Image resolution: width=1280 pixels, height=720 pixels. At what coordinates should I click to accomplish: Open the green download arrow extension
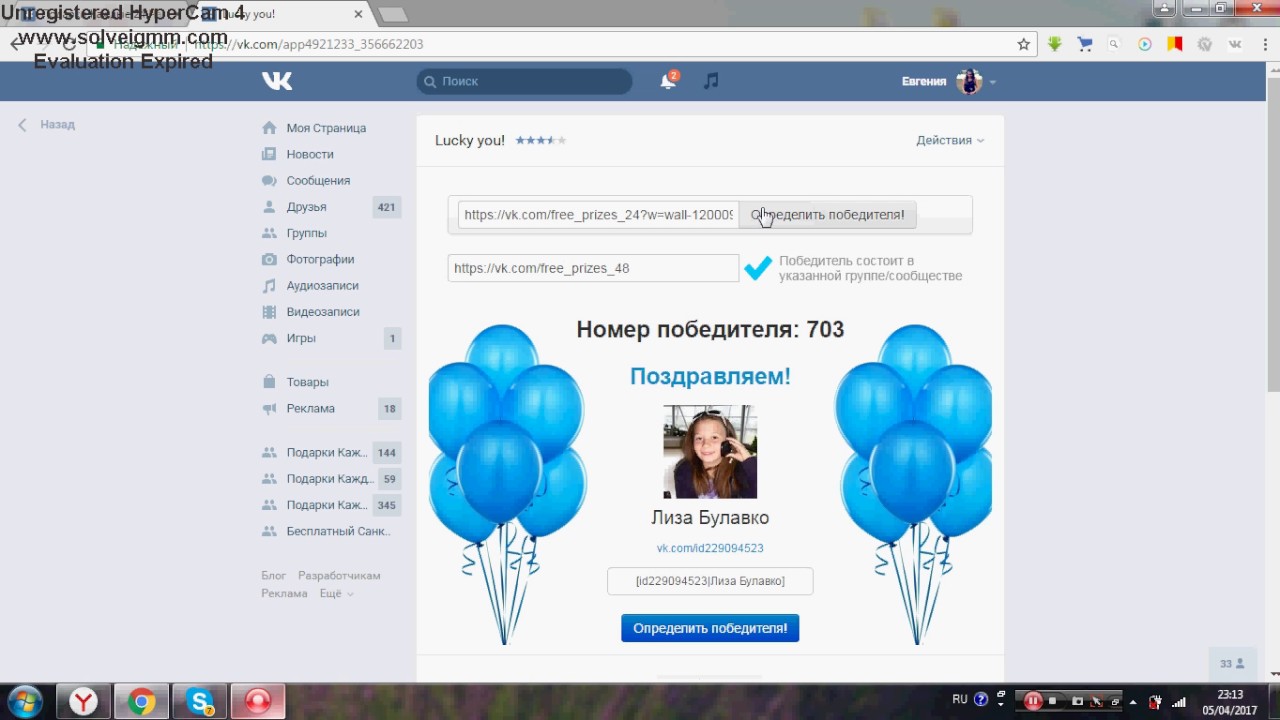point(1055,44)
